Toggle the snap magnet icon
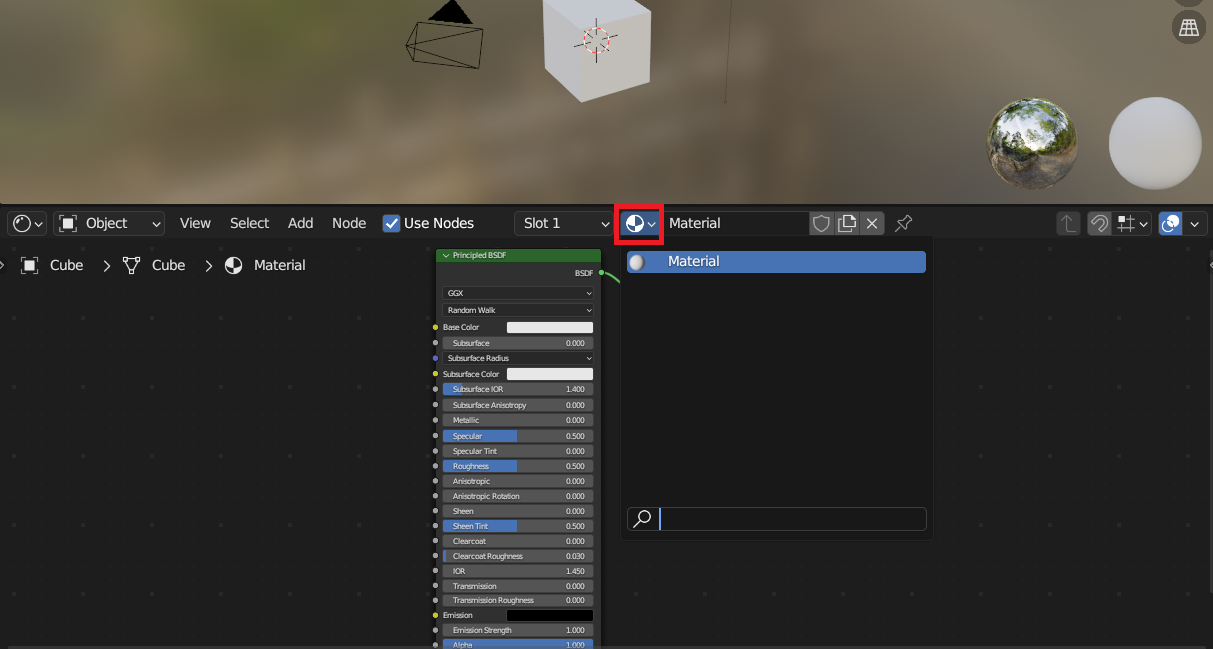 click(x=1099, y=223)
